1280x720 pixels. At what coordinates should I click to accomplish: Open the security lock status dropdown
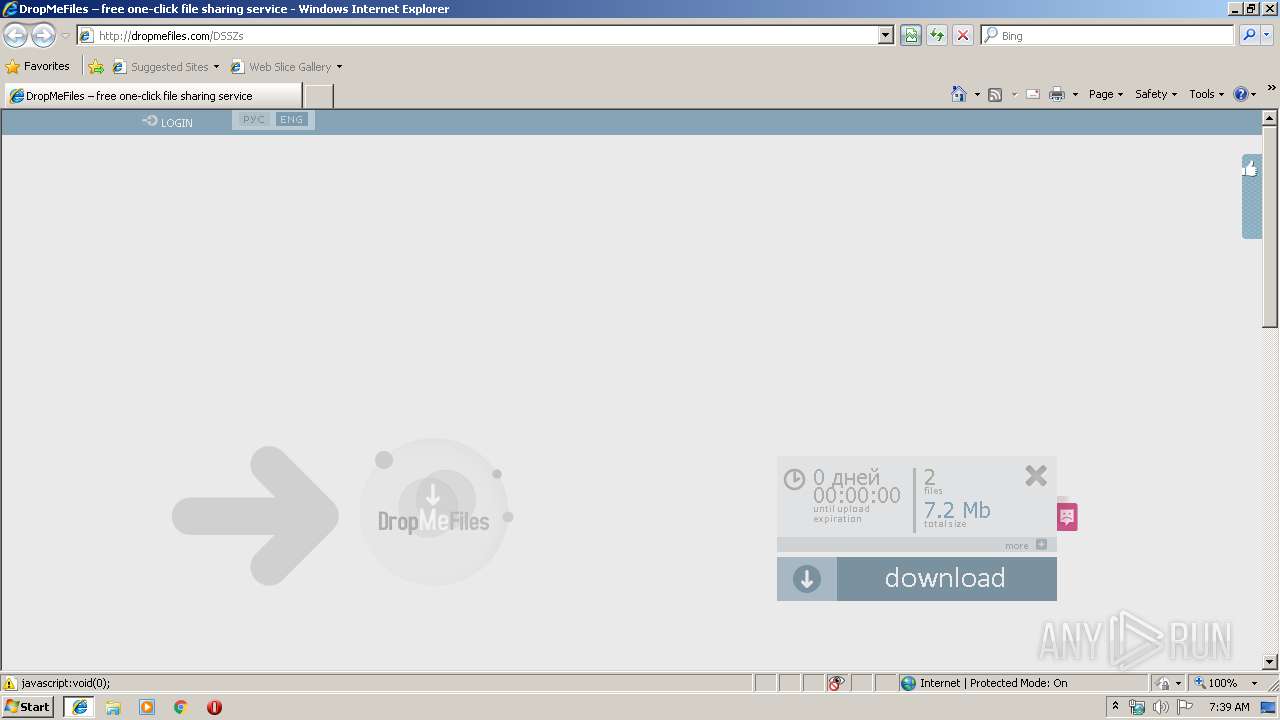point(1168,683)
